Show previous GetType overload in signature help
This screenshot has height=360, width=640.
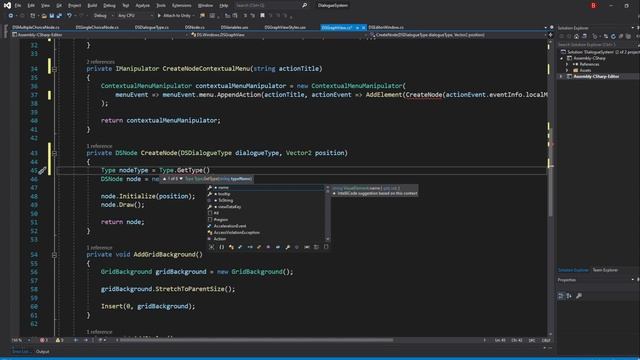164,179
